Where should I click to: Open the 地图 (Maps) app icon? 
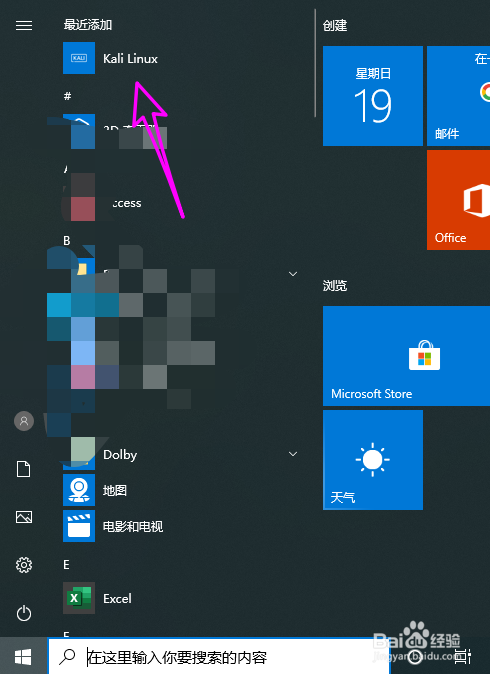click(79, 490)
